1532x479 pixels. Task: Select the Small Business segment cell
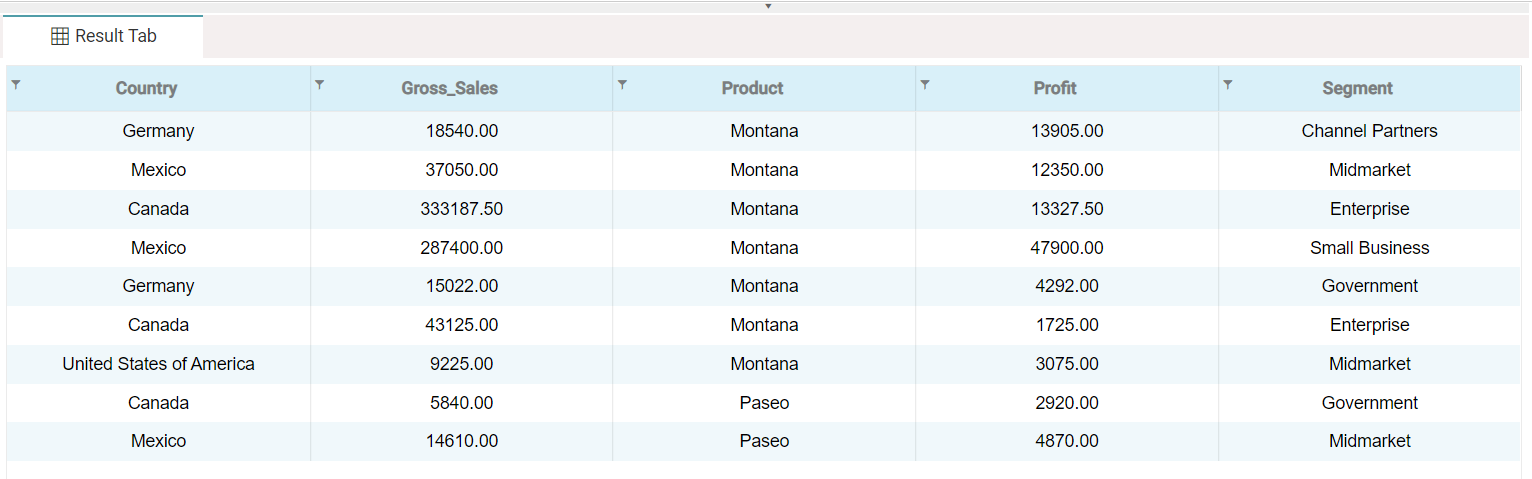[x=1369, y=248]
